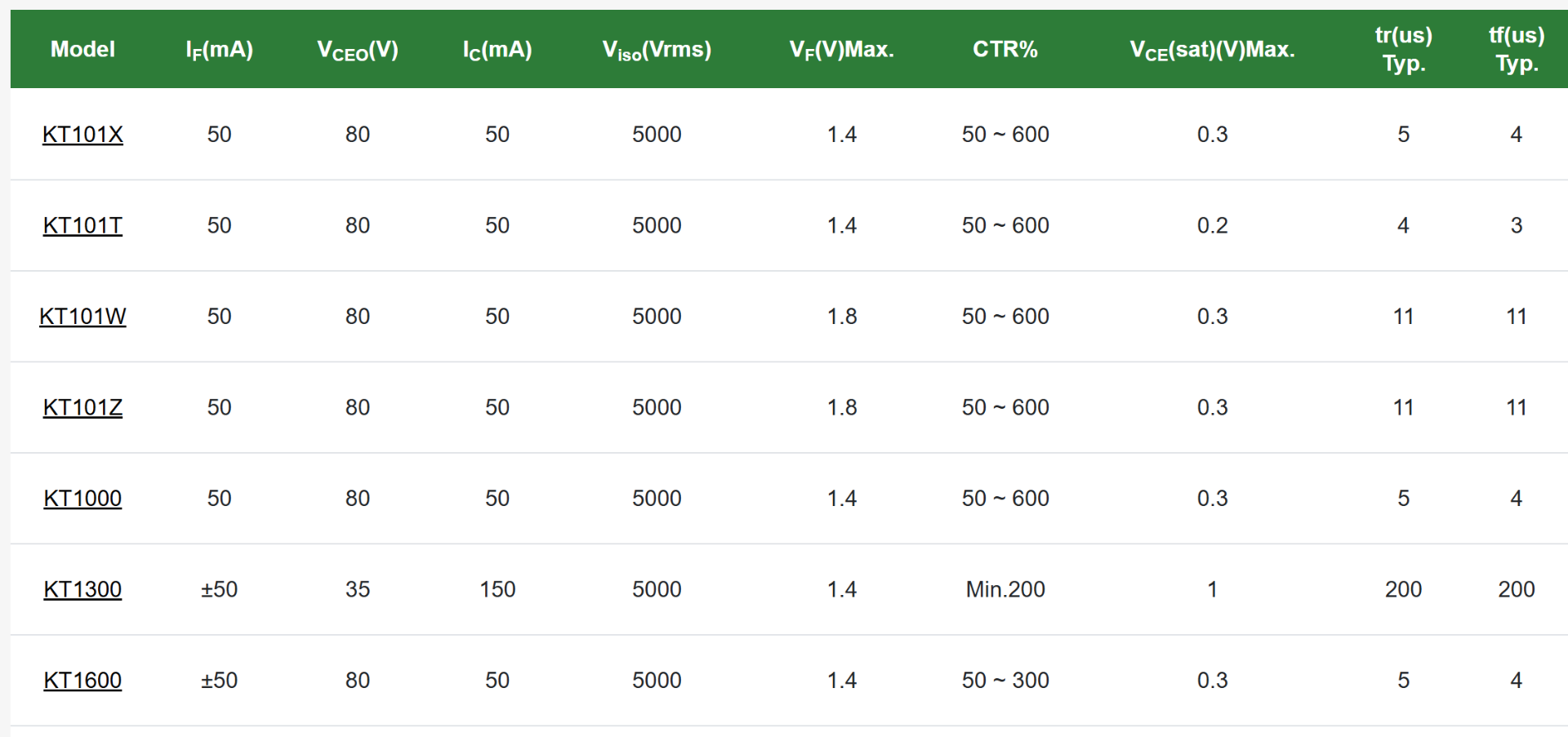Viewport: 1568px width, 737px height.
Task: Click the tr(us) Typ. column header
Action: [x=1403, y=49]
